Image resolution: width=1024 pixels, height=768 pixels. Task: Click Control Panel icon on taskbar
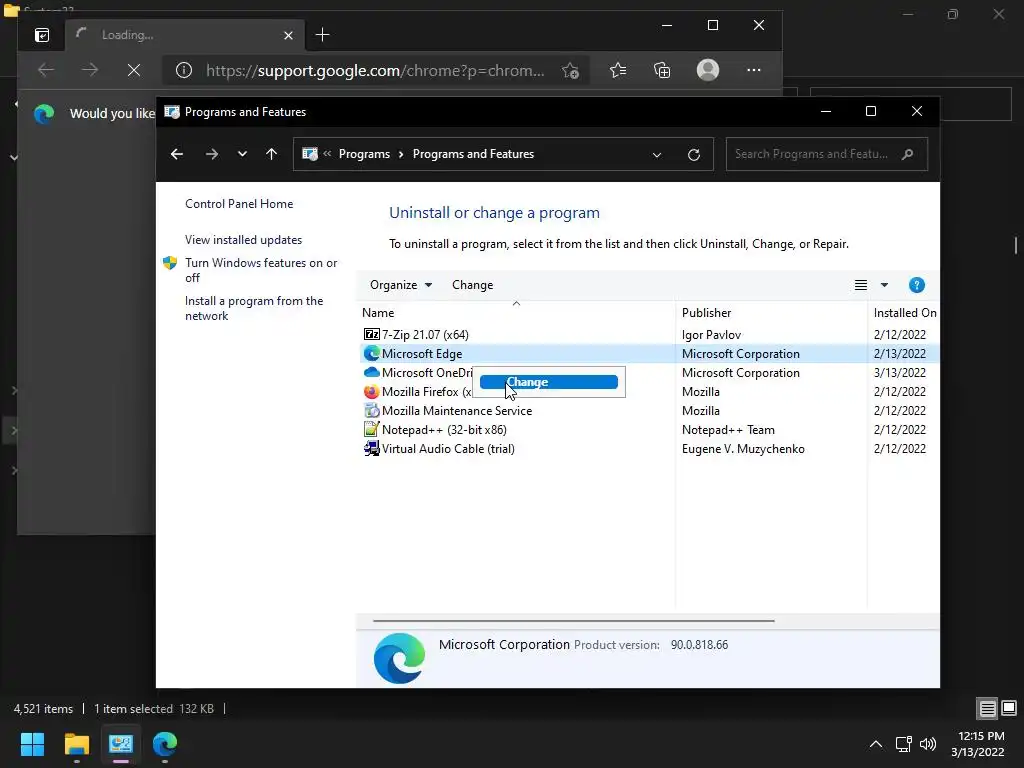(121, 744)
